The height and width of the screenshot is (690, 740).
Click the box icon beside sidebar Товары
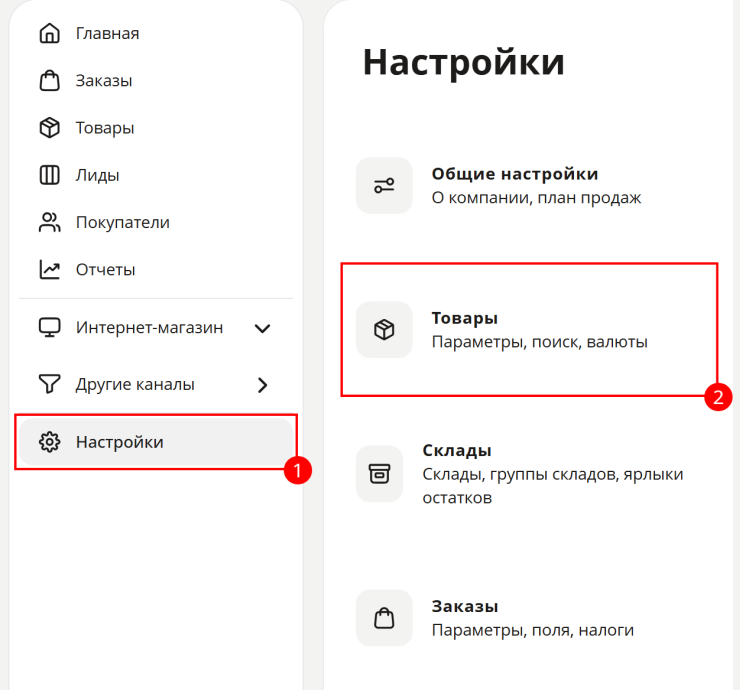pos(50,128)
